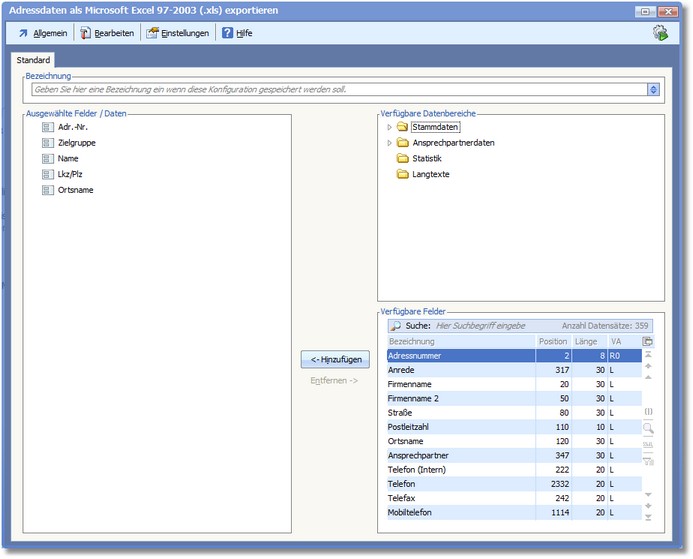Open the Einstellungen menu
The image size is (693, 559).
click(x=178, y=33)
